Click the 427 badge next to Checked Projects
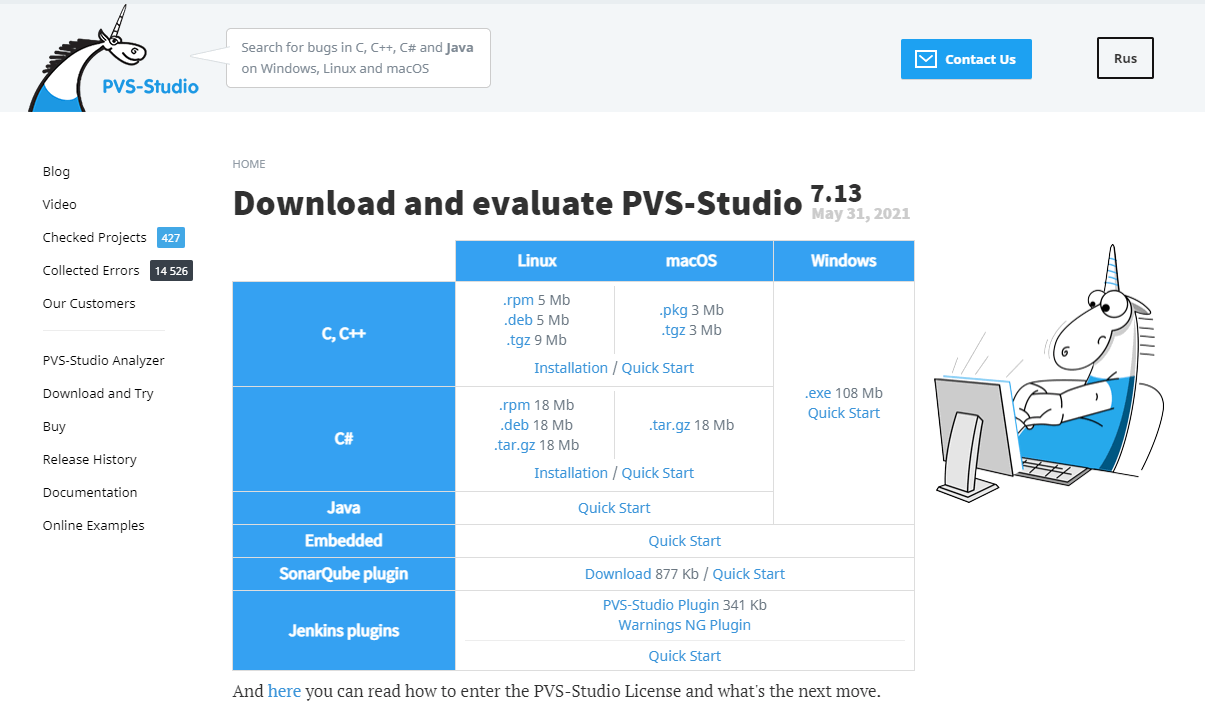This screenshot has width=1205, height=710. (x=171, y=238)
